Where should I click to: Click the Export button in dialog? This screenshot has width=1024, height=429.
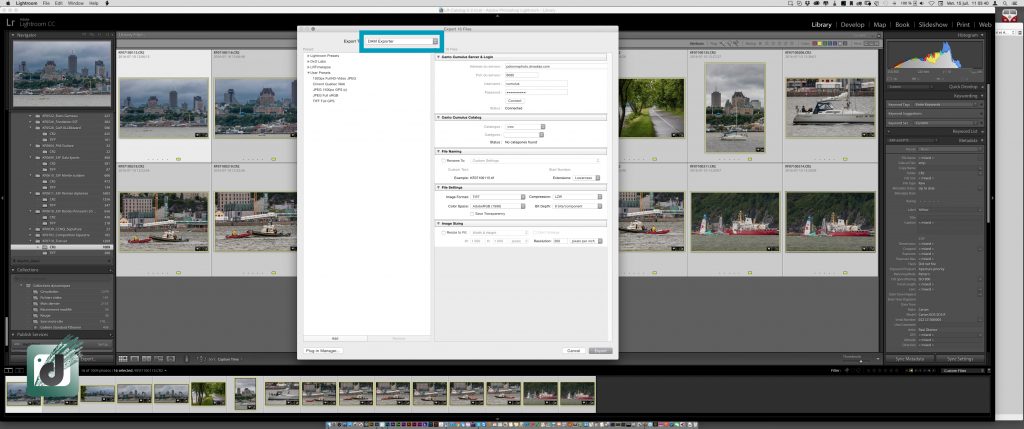(600, 351)
